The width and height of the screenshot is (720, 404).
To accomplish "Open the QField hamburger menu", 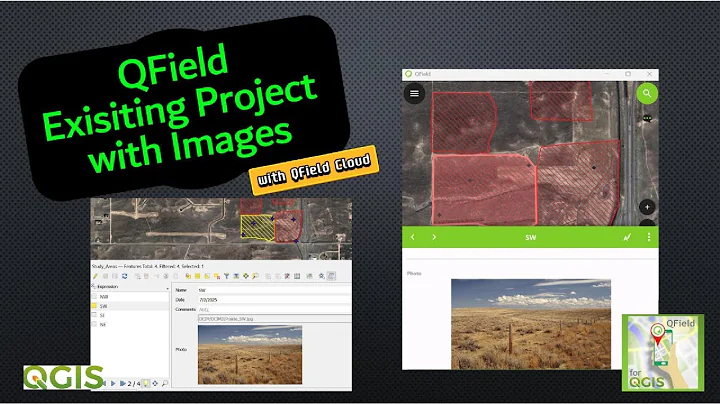I will (414, 94).
